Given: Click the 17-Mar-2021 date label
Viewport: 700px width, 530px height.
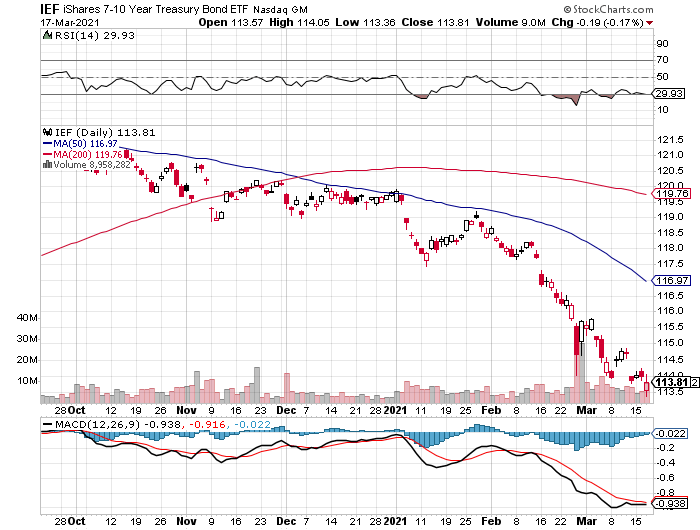Looking at the screenshot, I should tap(70, 22).
